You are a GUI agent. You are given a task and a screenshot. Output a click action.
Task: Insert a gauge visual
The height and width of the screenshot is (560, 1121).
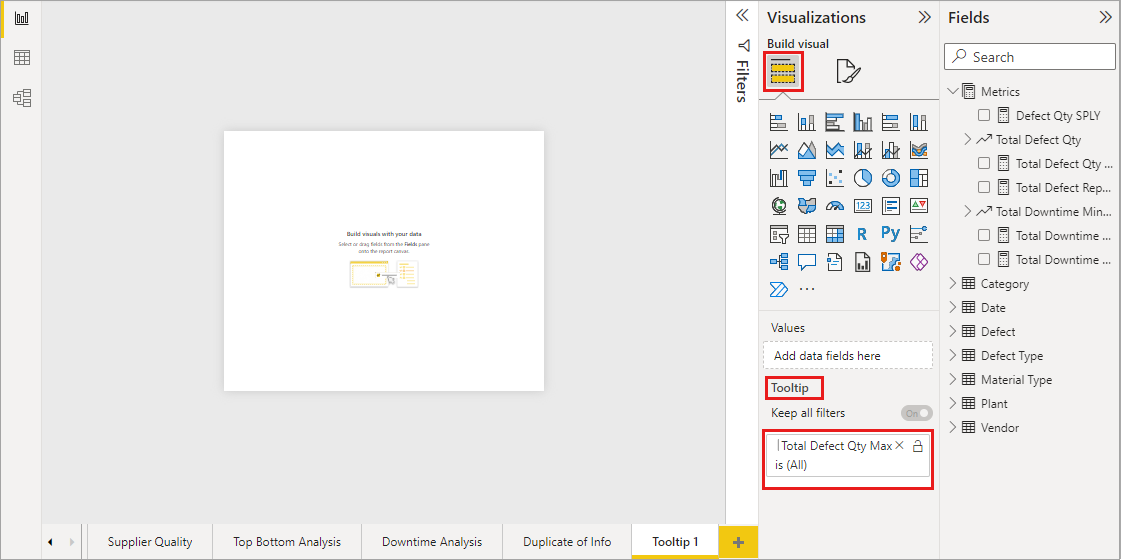834,206
